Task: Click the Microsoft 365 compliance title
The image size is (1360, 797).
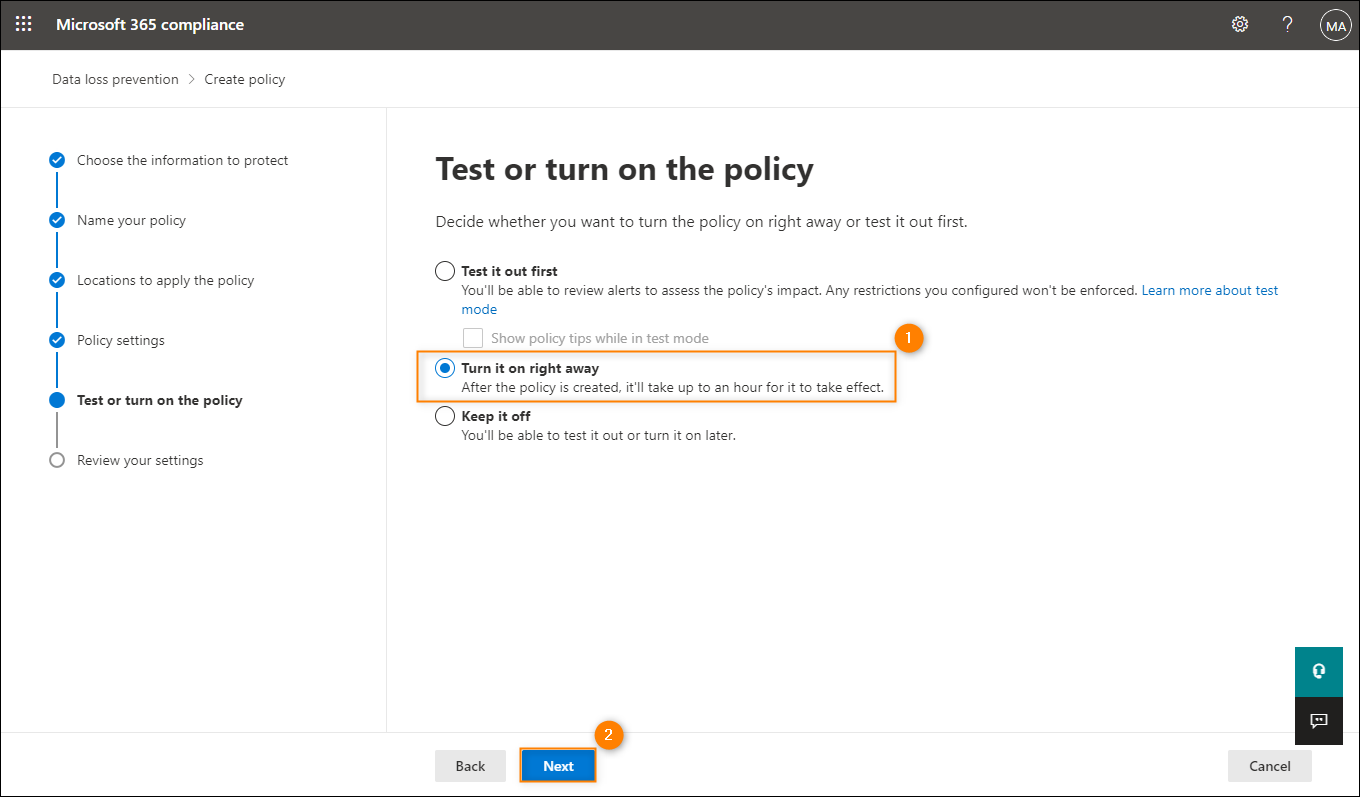Action: pyautogui.click(x=150, y=24)
